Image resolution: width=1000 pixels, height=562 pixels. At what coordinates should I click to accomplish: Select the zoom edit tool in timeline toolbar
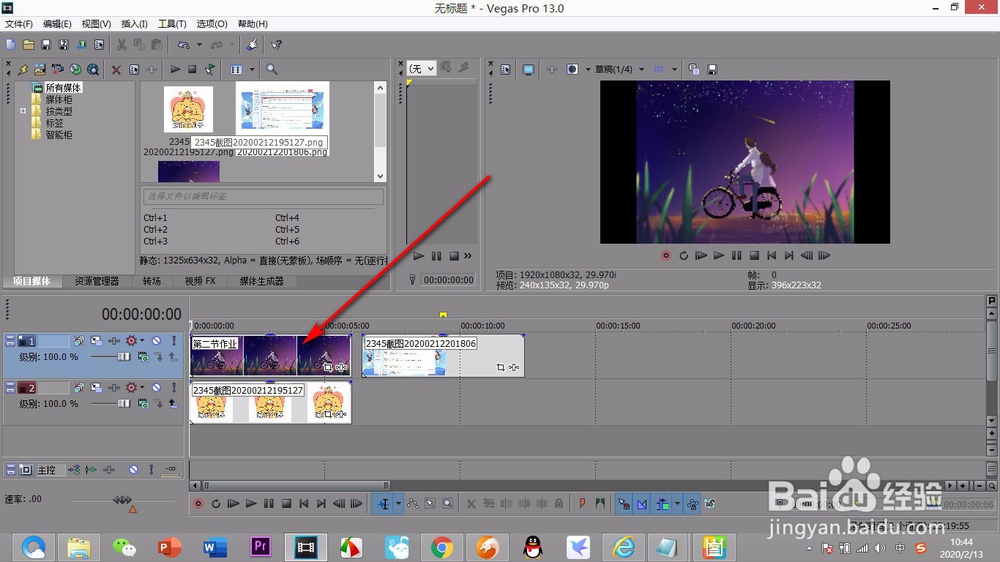[x=448, y=504]
